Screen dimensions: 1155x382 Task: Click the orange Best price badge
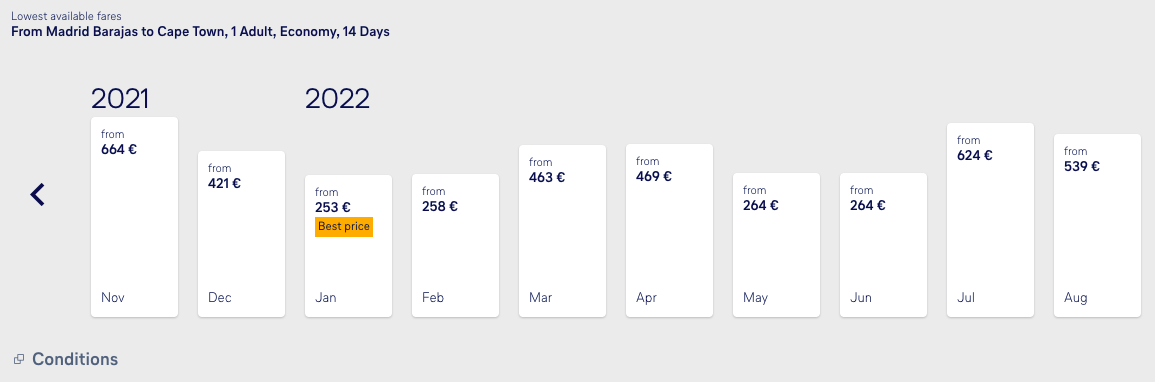(x=344, y=227)
